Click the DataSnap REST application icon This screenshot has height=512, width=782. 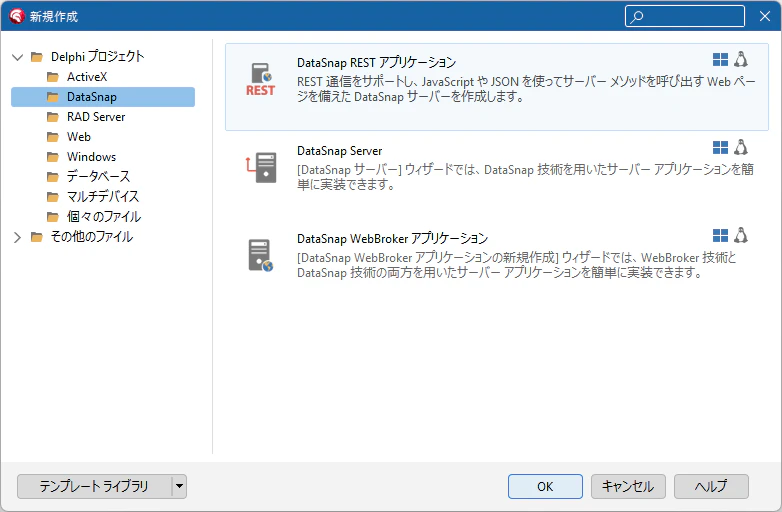(x=260, y=79)
